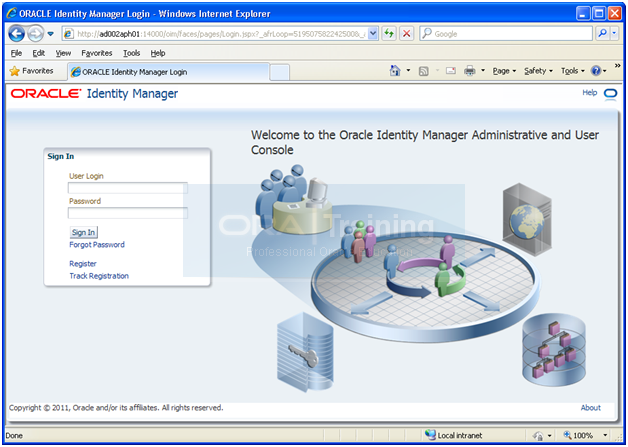Maximize the Internet Explorer window
Image resolution: width=628 pixels, height=447 pixels.
599,14
